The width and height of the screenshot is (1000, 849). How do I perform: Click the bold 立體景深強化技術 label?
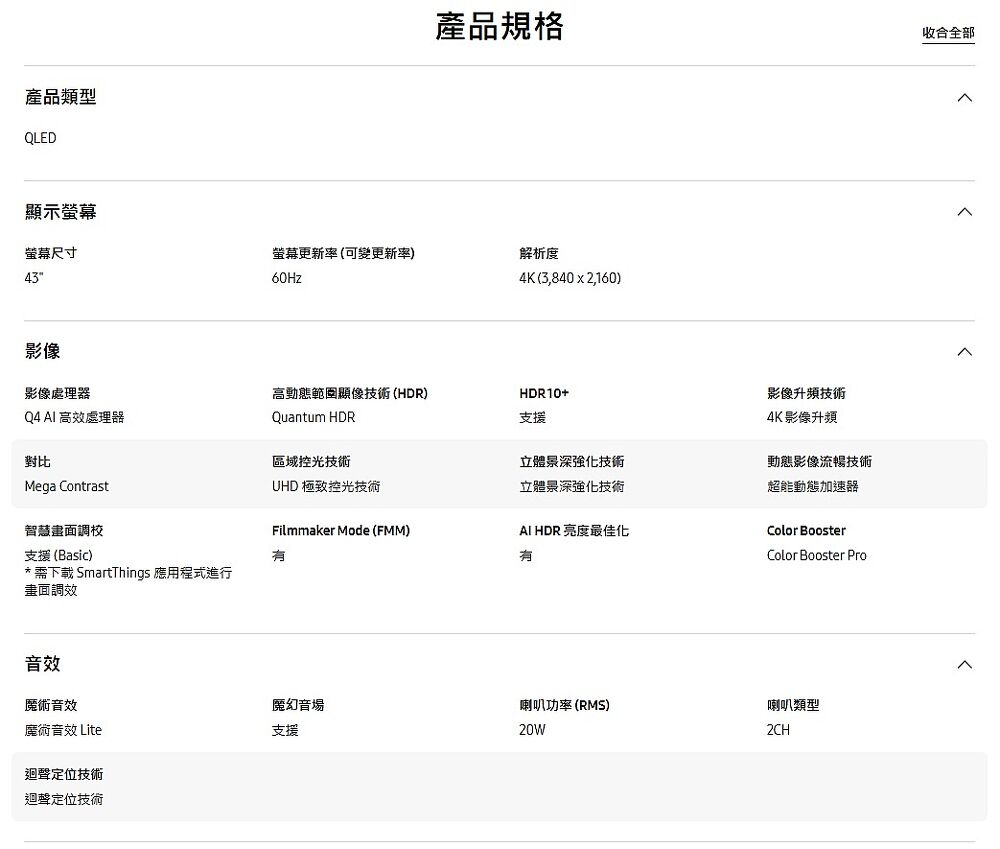[x=571, y=461]
